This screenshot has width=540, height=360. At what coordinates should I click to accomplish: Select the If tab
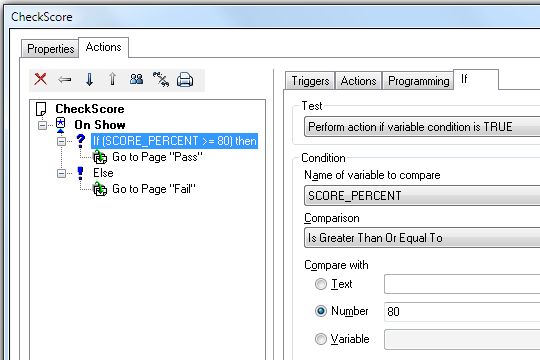click(x=476, y=79)
